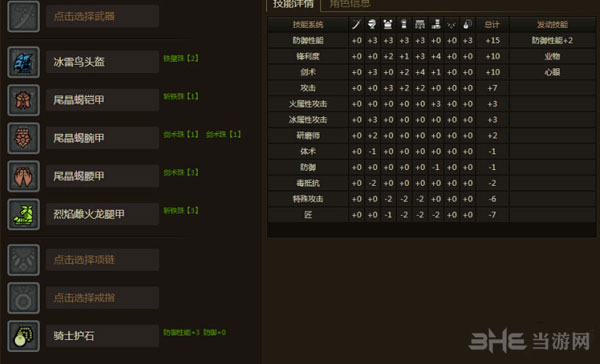Click the 防御性能+3 text beside 骑士护石
Viewport: 600px width, 364px height.
[181, 332]
